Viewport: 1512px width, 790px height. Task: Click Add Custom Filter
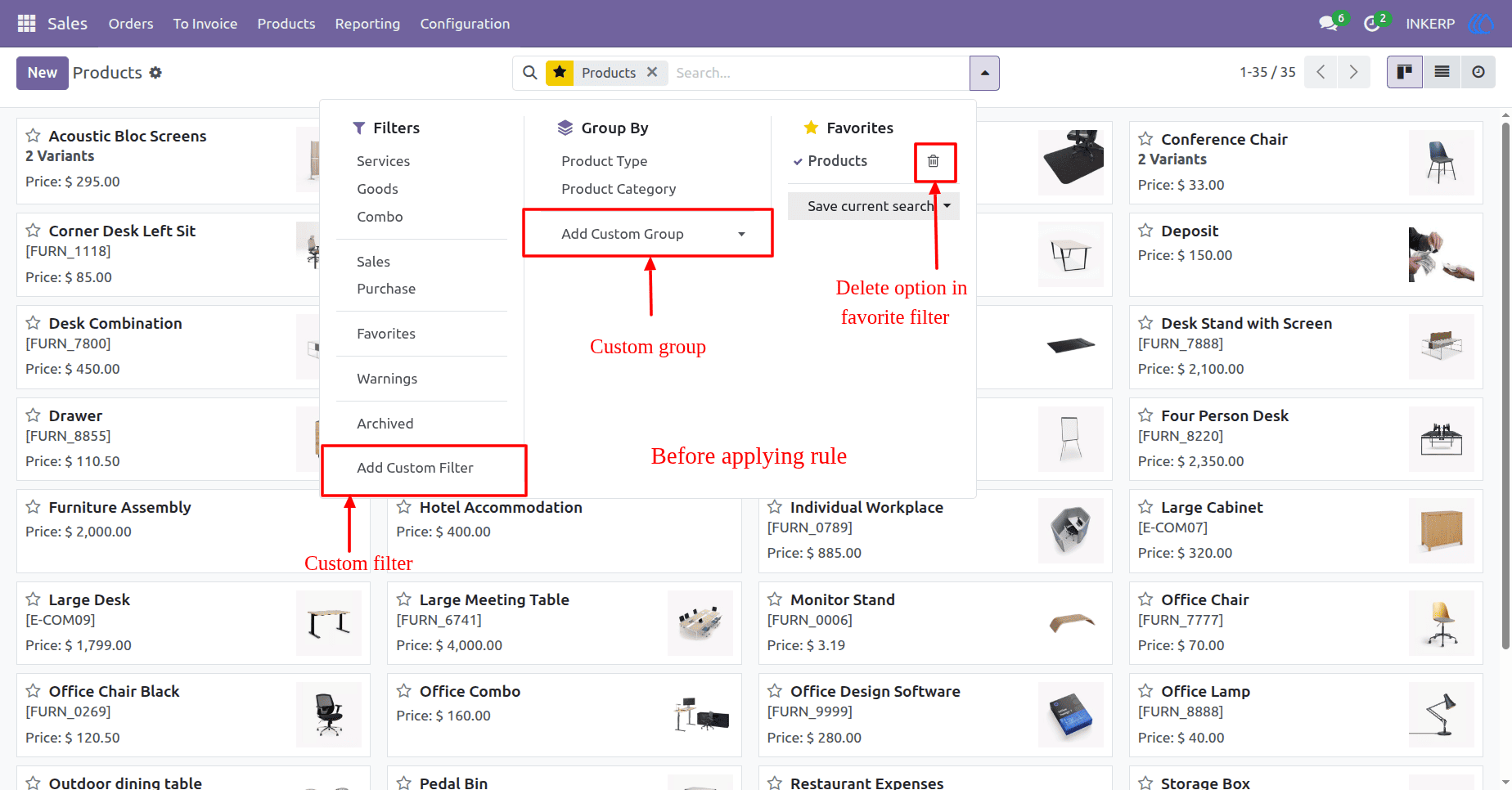coord(415,468)
